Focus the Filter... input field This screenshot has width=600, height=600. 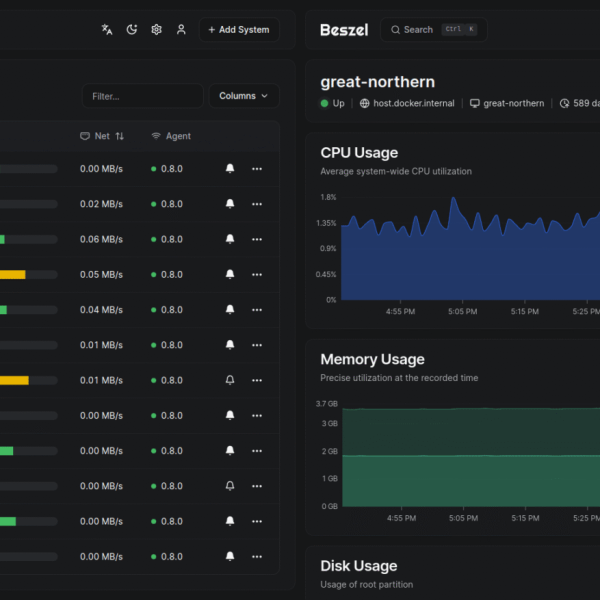pos(143,96)
